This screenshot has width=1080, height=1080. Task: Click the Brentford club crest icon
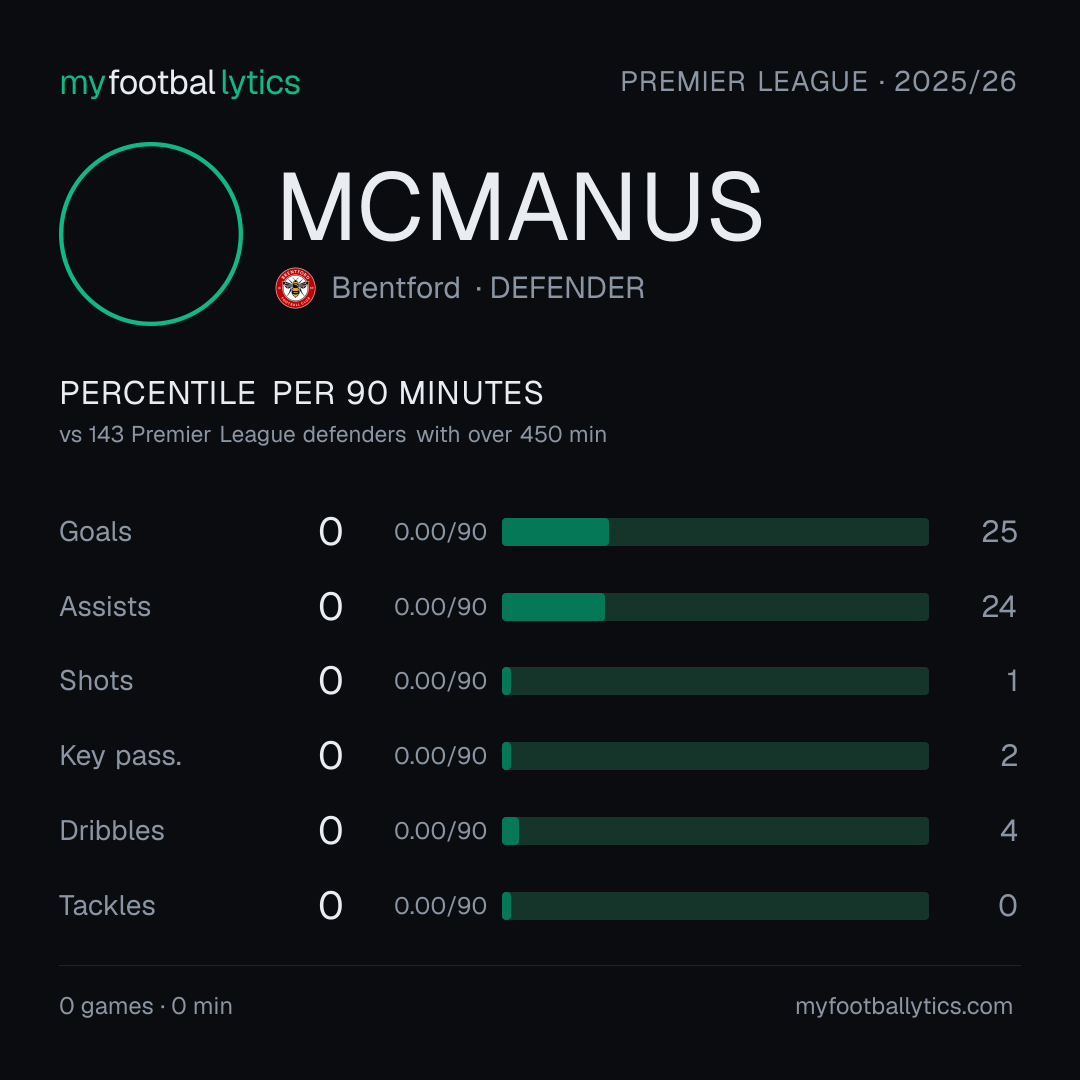[x=295, y=288]
